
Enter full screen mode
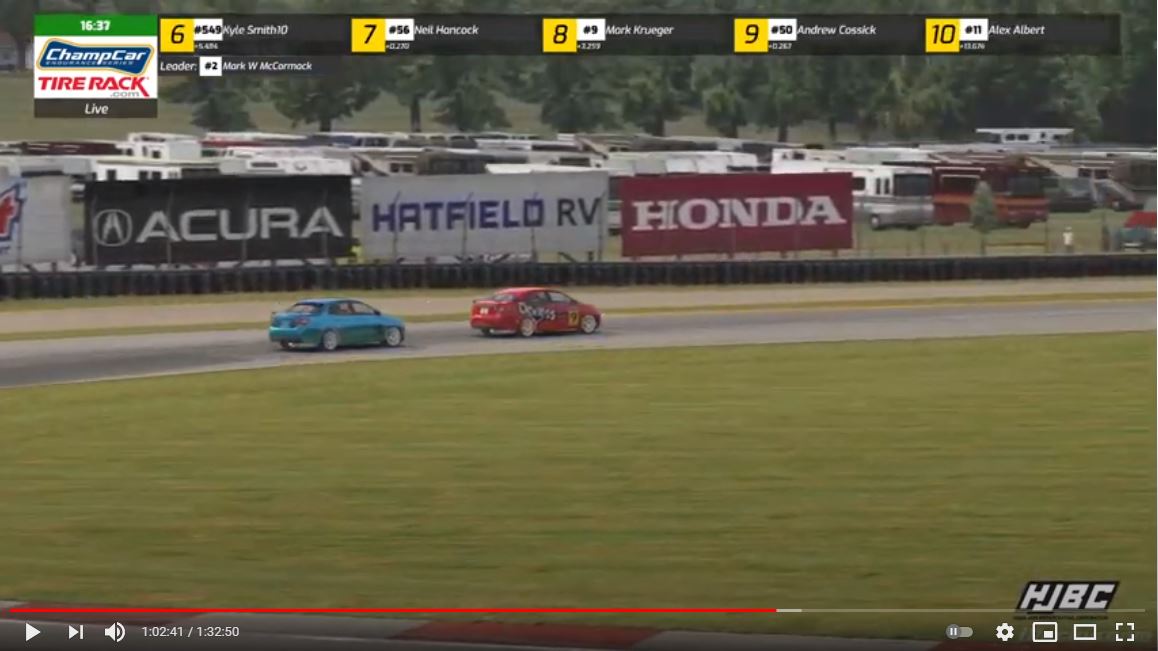point(1125,632)
